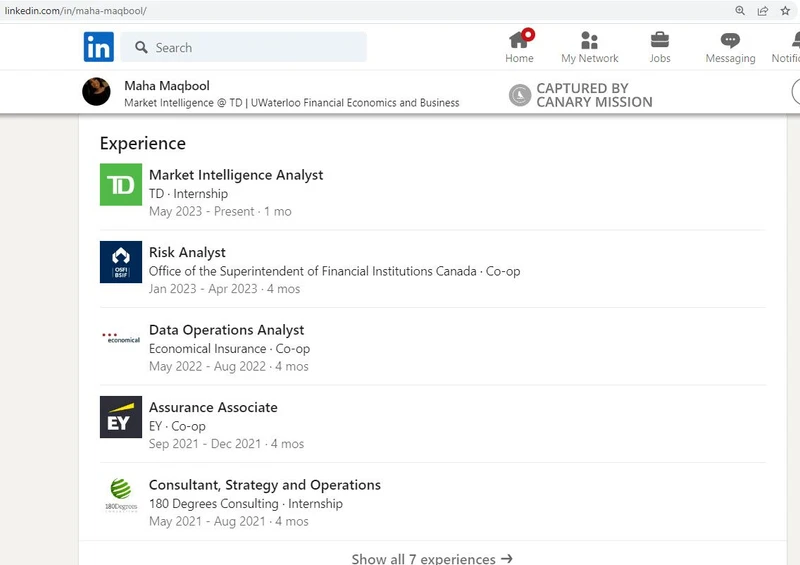Click the browser zoom magnifier icon
The width and height of the screenshot is (800, 565).
click(x=740, y=10)
